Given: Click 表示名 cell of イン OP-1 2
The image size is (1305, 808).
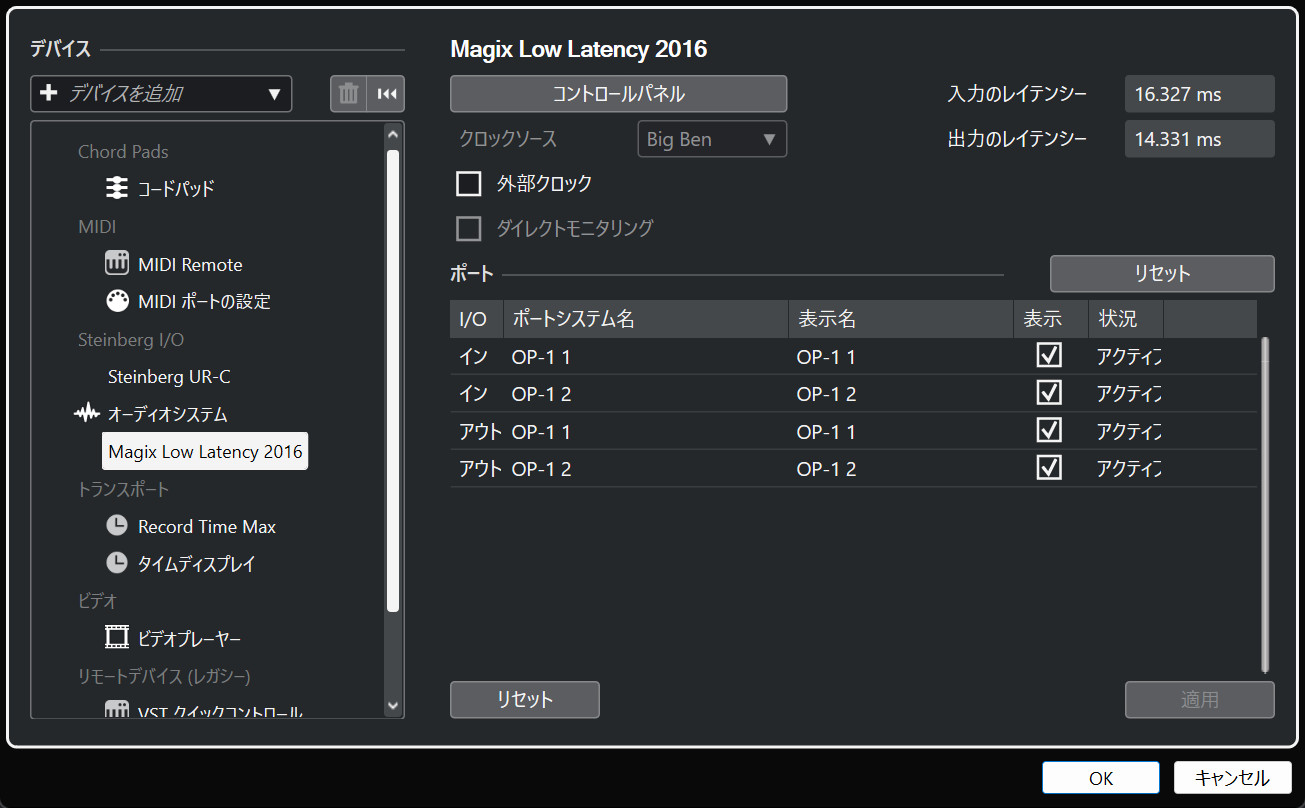Looking at the screenshot, I should tap(901, 393).
